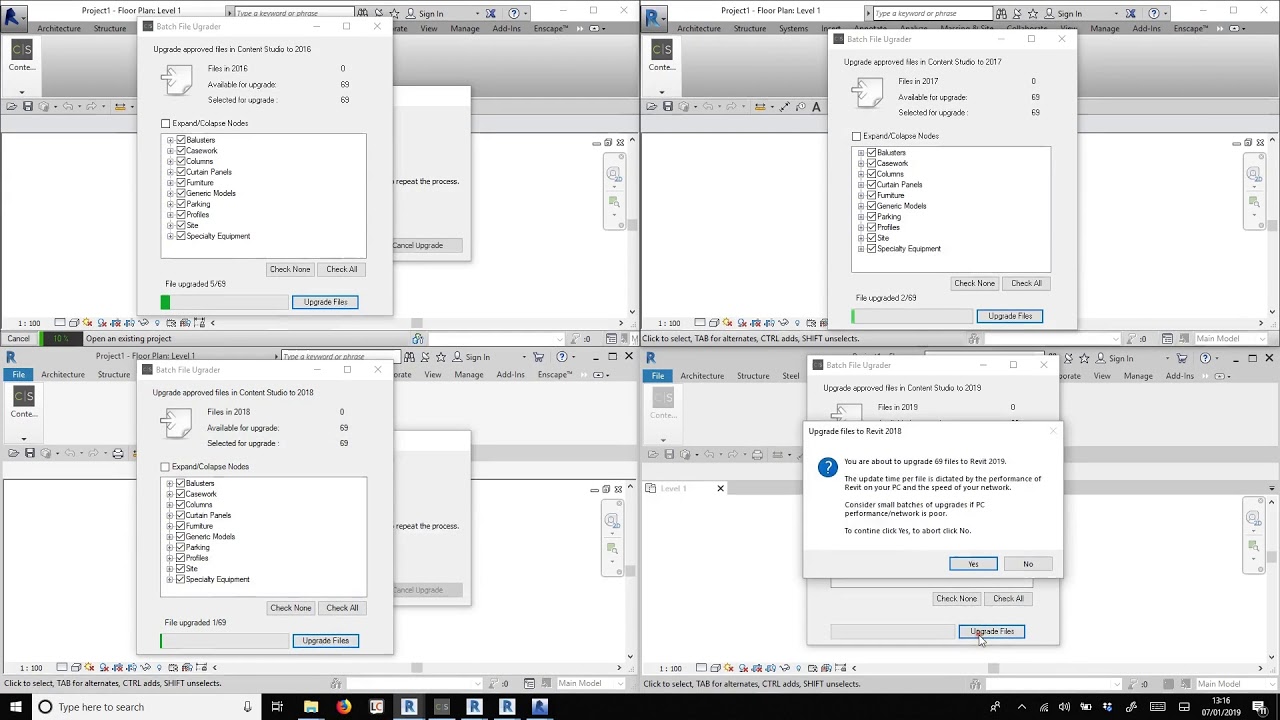
Task: Open the Main Model dropdown in Revit 2017 status bar
Action: 1232,339
